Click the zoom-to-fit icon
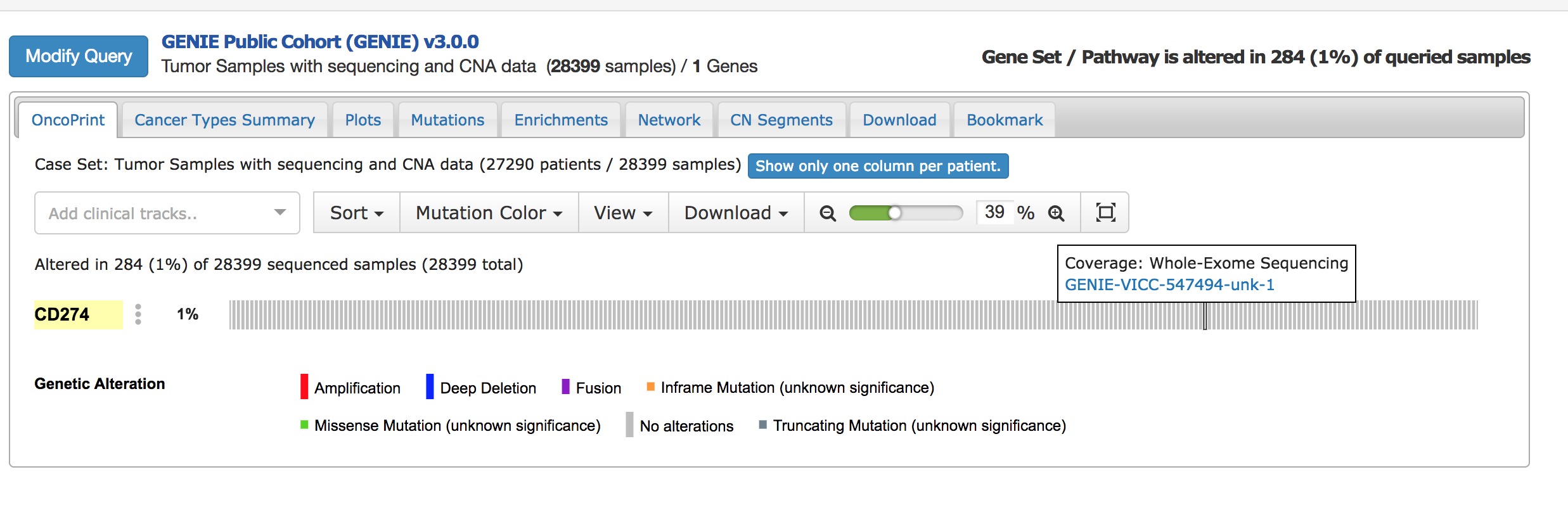Viewport: 1568px width, 517px height. coord(1105,212)
